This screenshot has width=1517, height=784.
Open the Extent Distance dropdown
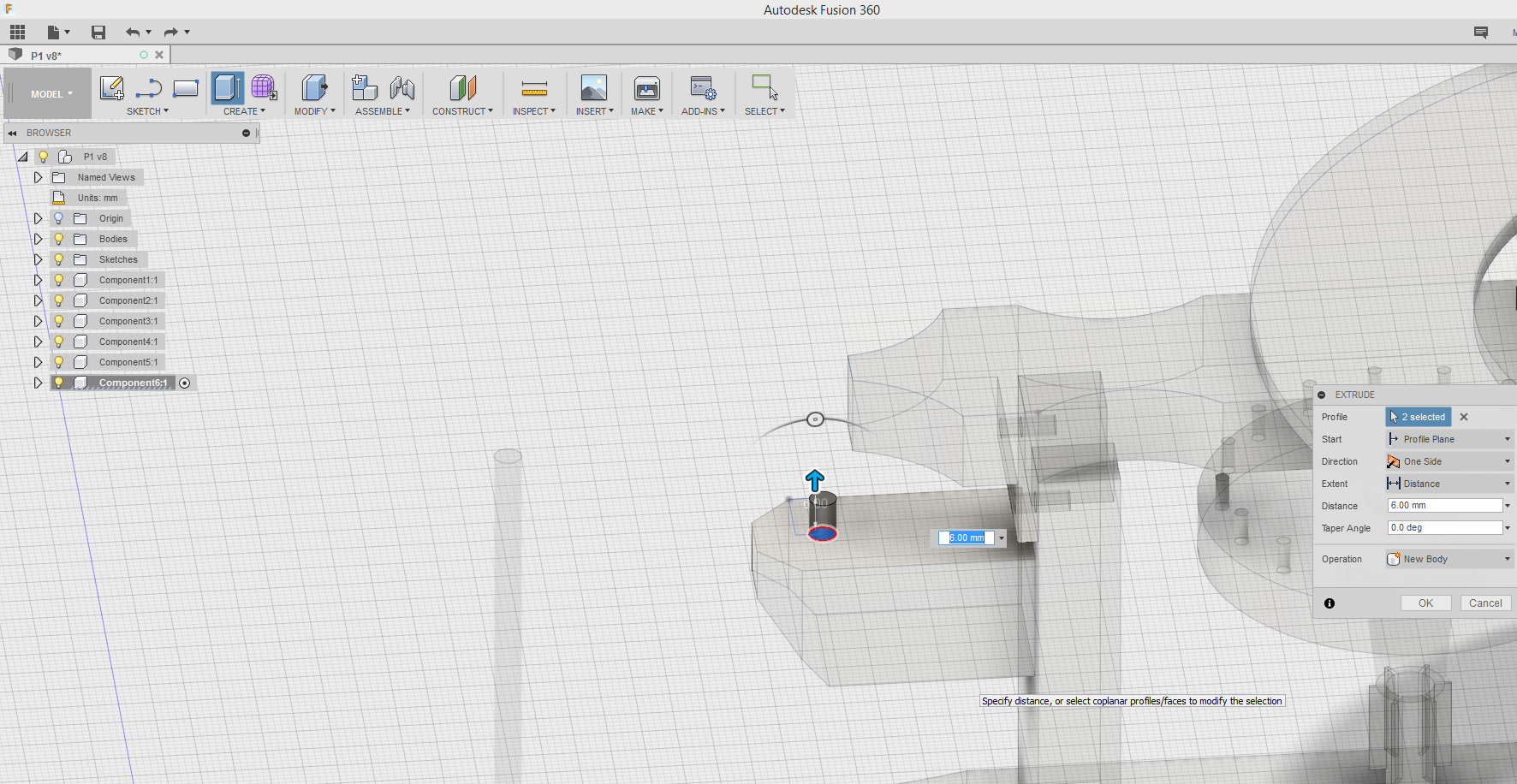click(1449, 484)
